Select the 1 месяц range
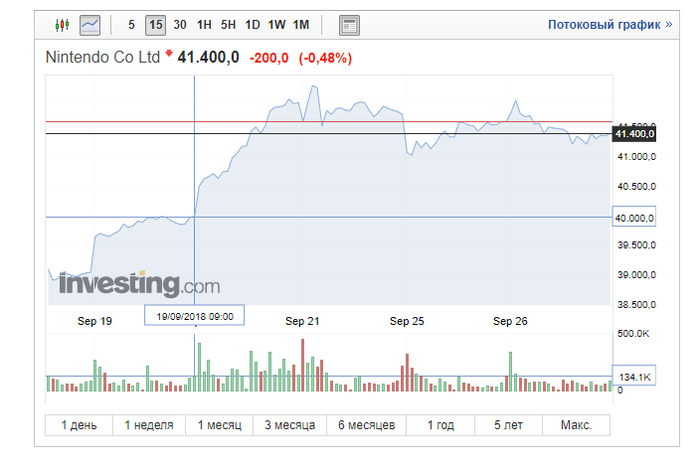This screenshot has width=700, height=467. pos(218,425)
